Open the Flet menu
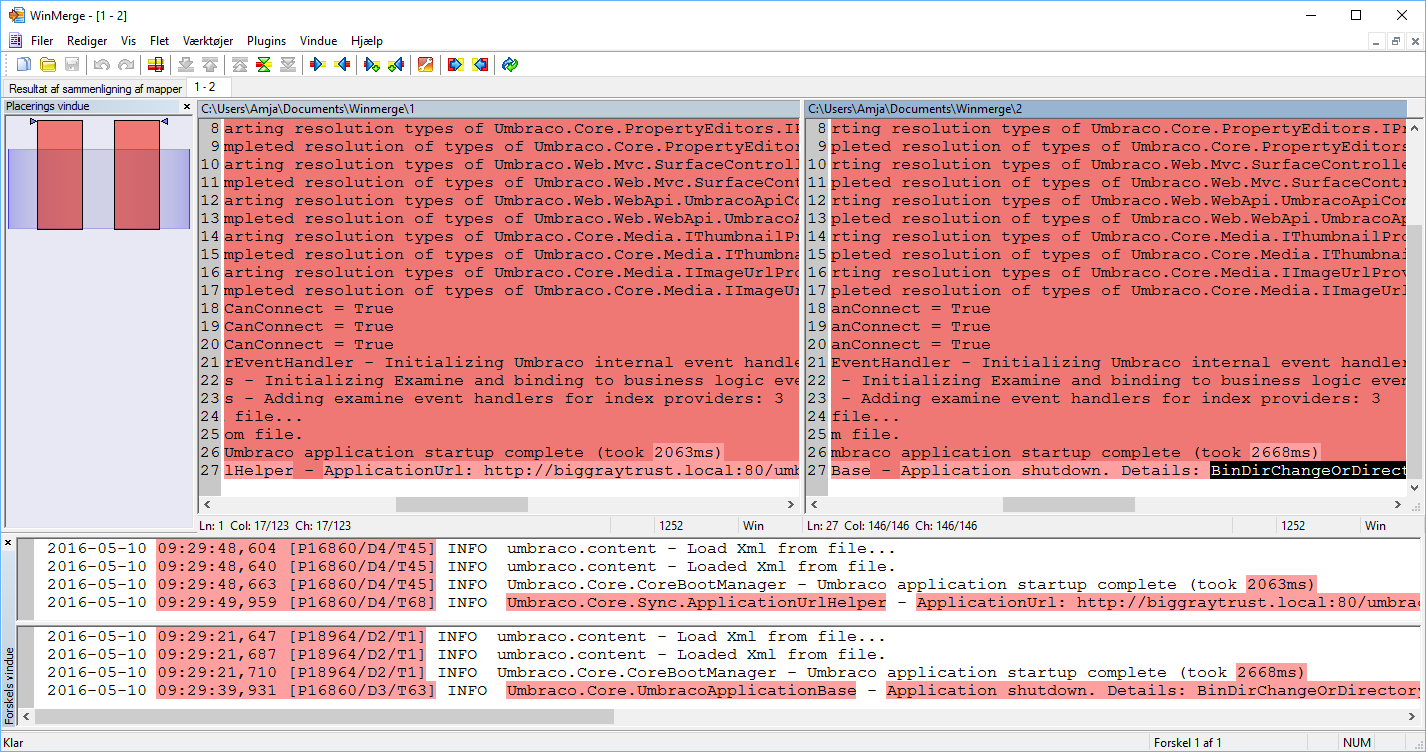1426x752 pixels. click(x=159, y=41)
